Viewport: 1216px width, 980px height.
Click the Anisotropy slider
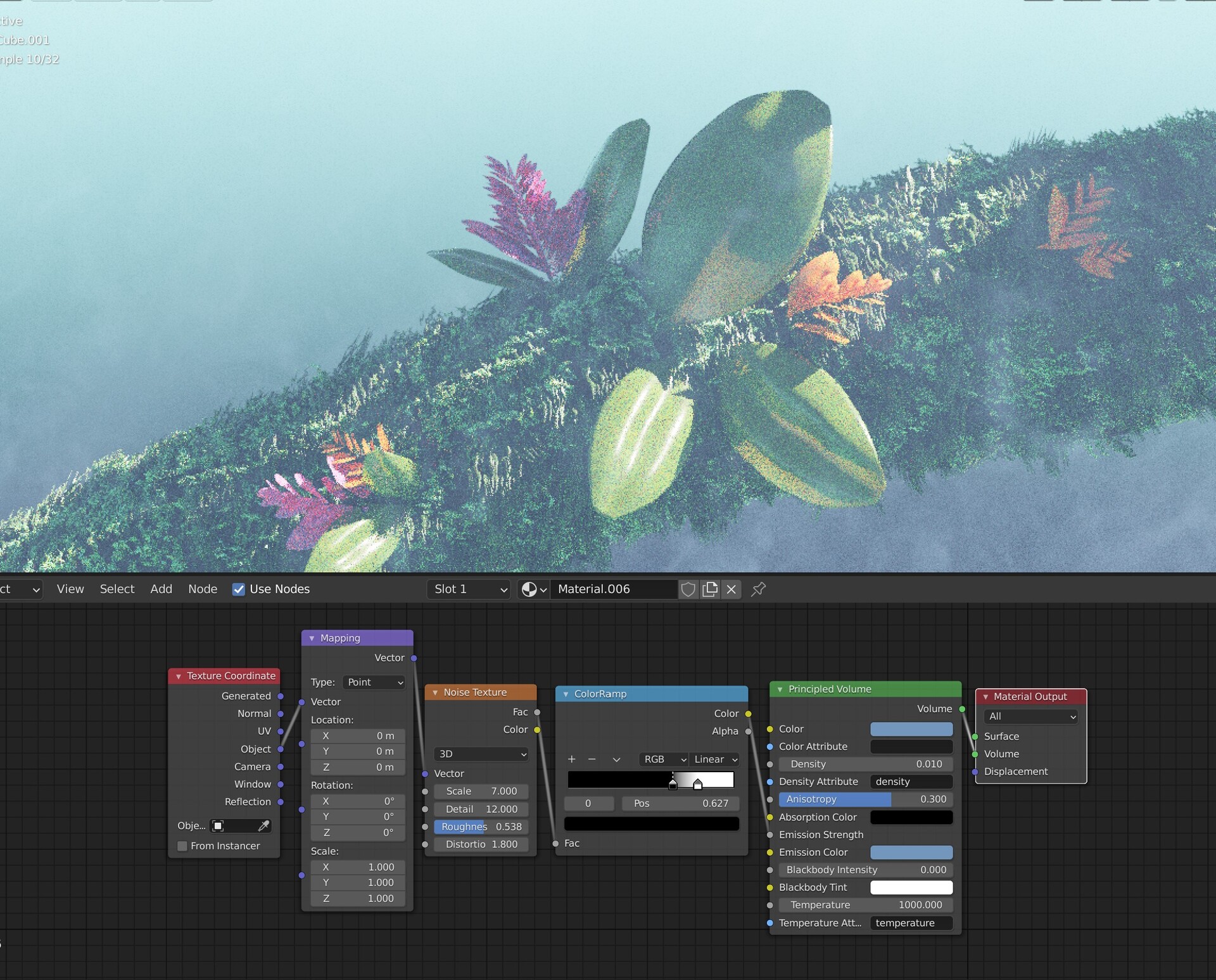865,799
